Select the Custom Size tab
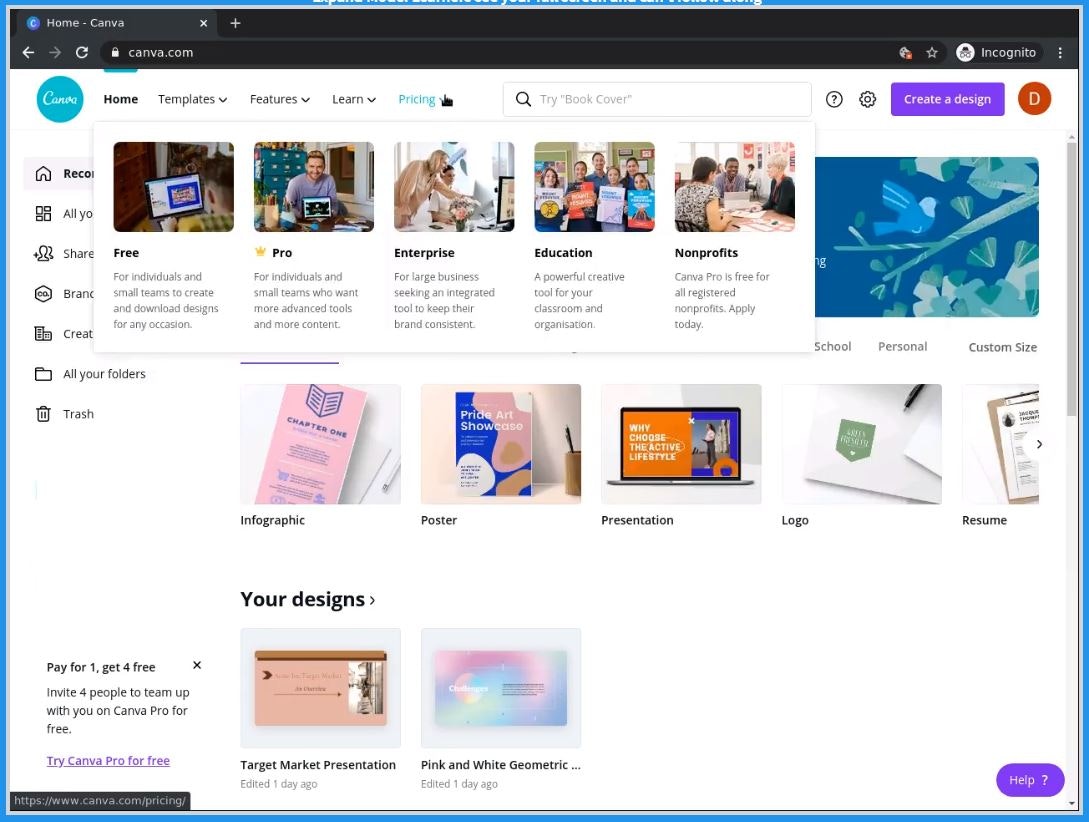Image resolution: width=1089 pixels, height=822 pixels. point(1002,347)
